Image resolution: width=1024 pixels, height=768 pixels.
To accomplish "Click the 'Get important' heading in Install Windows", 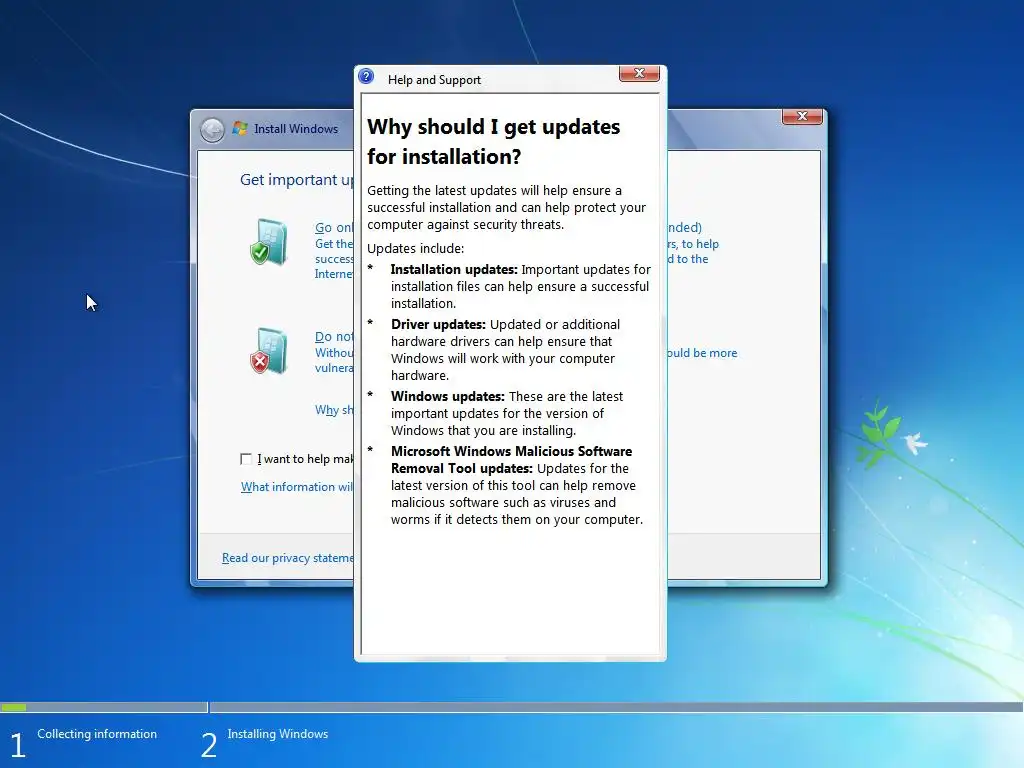I will pyautogui.click(x=296, y=180).
